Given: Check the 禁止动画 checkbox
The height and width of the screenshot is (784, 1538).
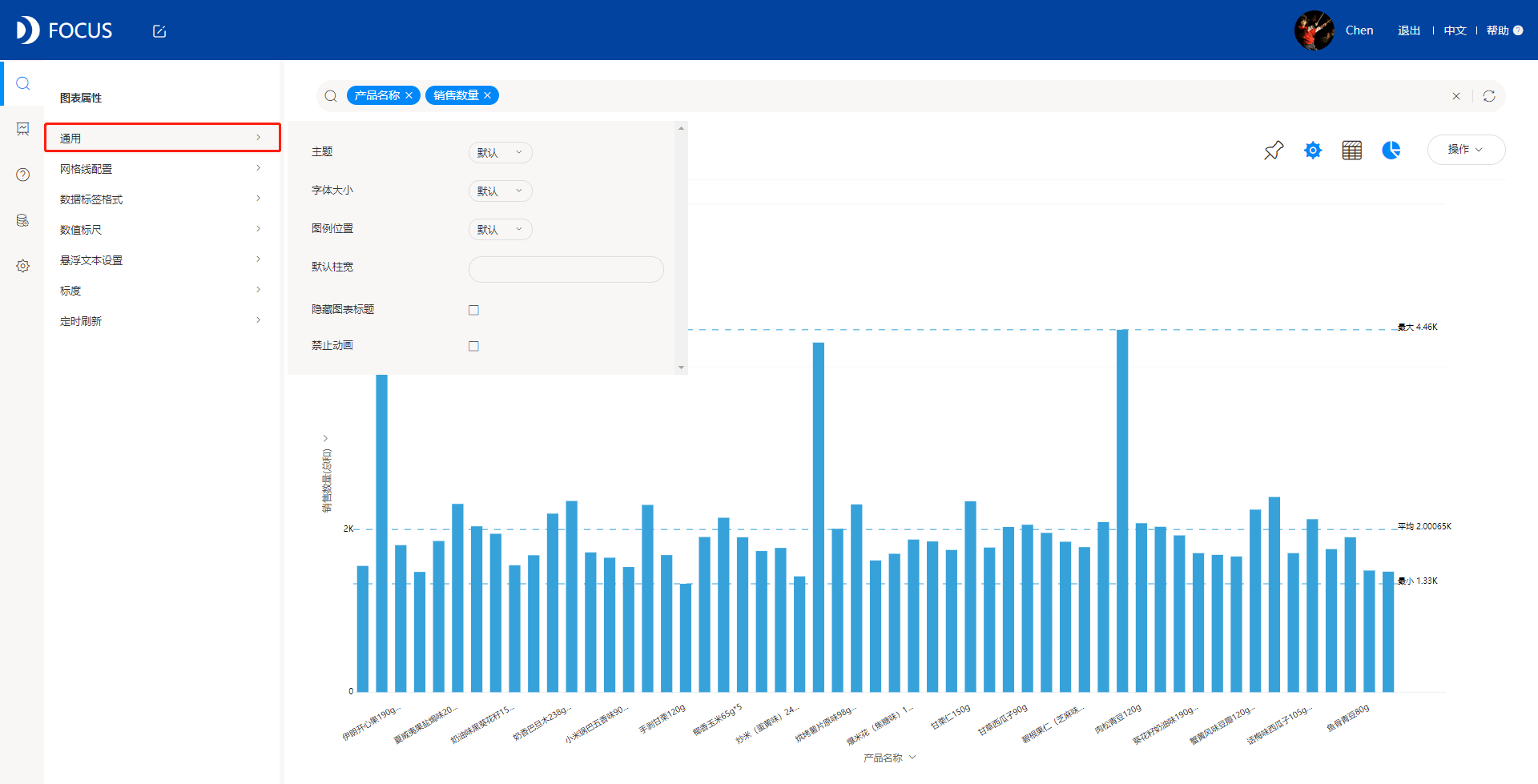Looking at the screenshot, I should point(474,346).
